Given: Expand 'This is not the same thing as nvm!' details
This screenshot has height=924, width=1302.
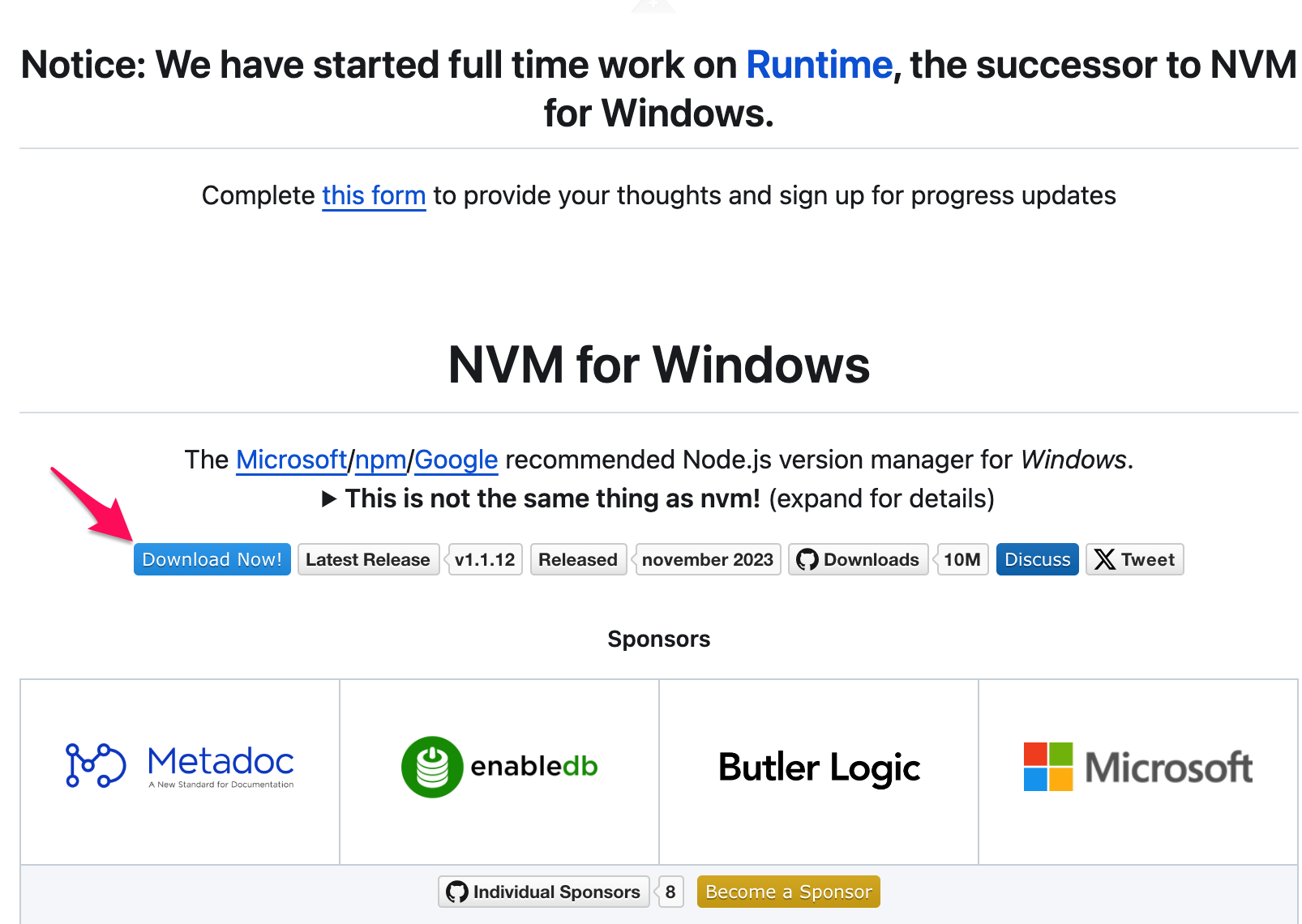Looking at the screenshot, I should (552, 498).
